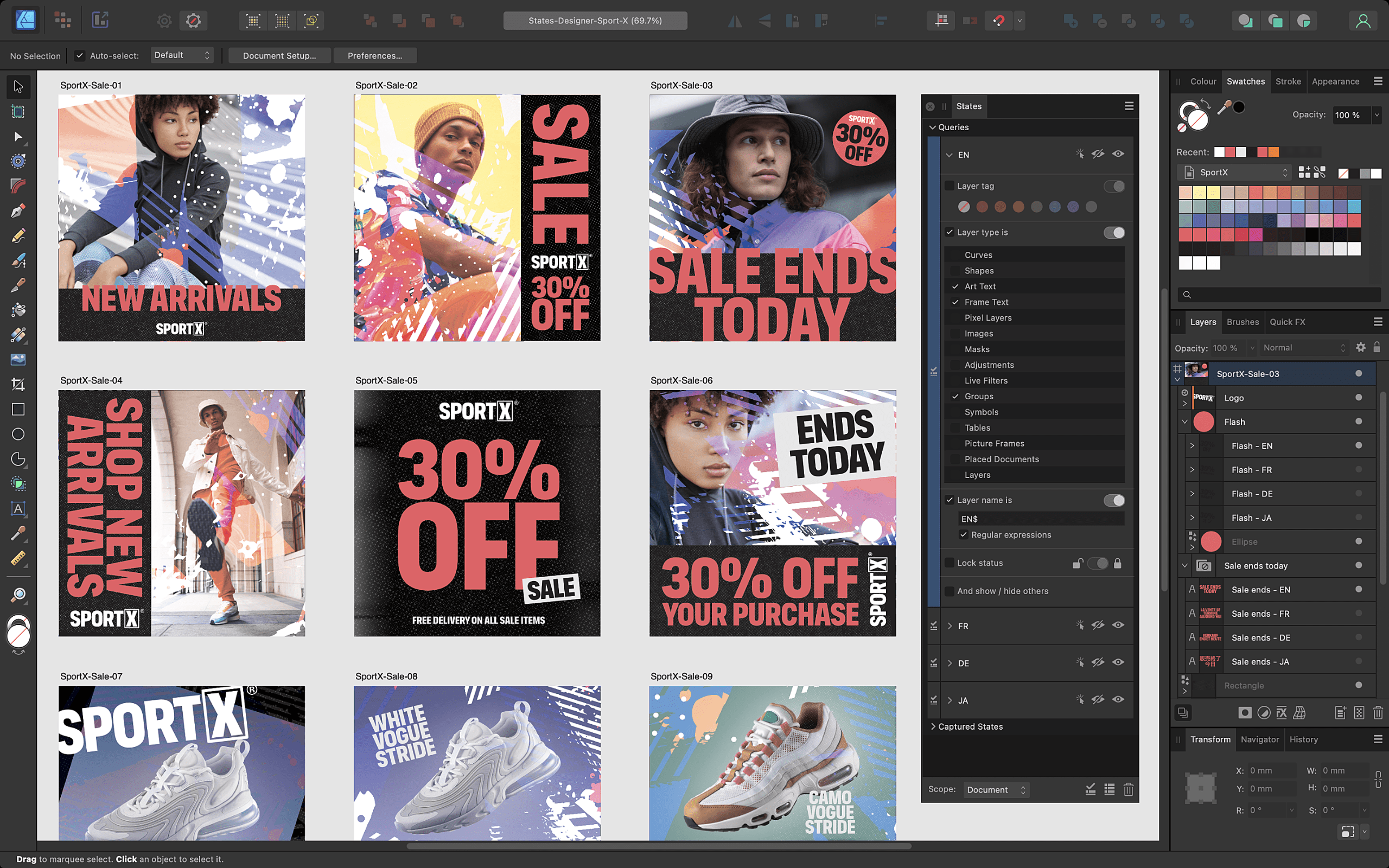The width and height of the screenshot is (1389, 868).
Task: Open the SportX palette dropdown
Action: coord(1233,172)
